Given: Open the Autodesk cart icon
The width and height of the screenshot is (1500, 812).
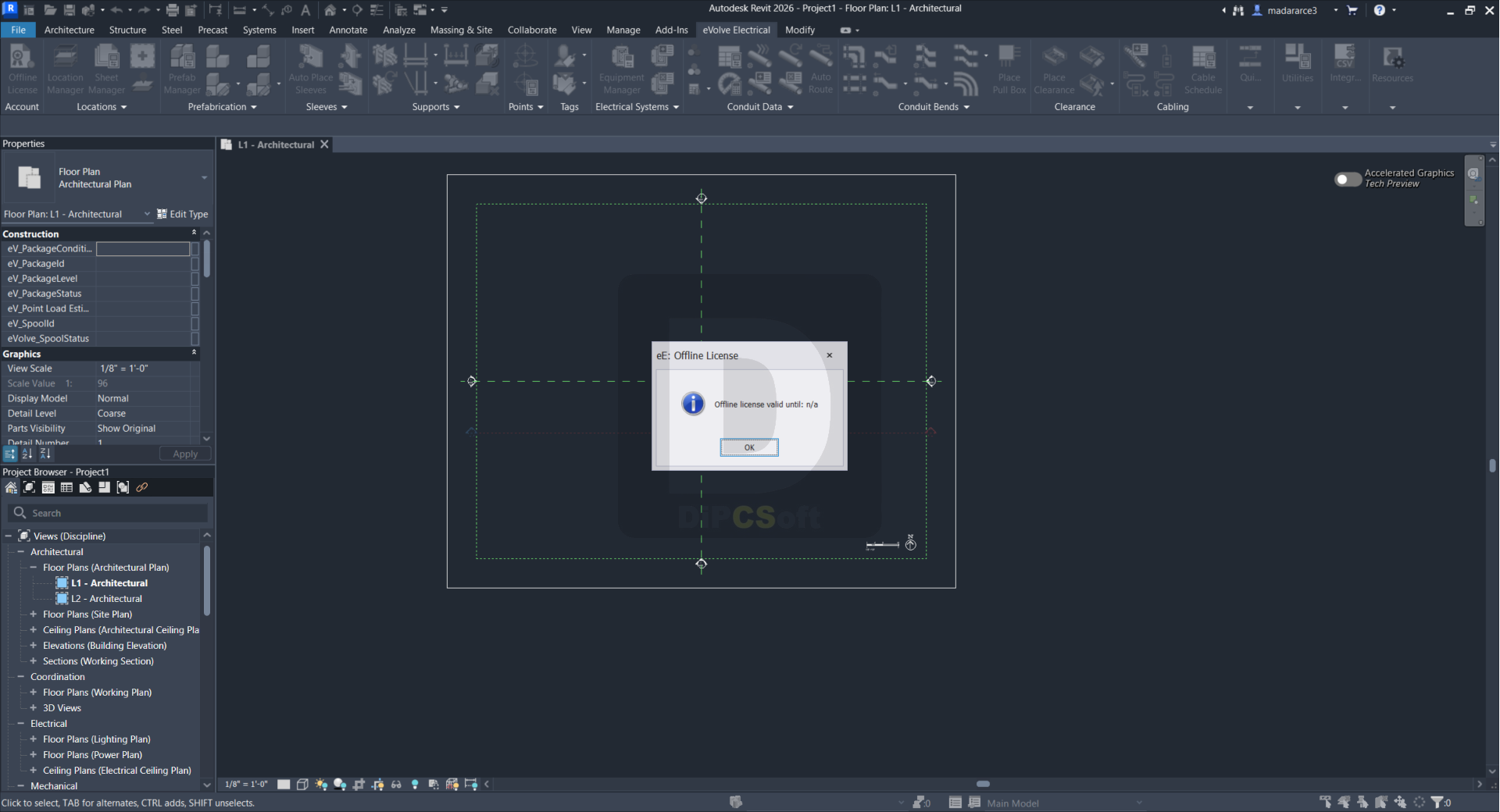Looking at the screenshot, I should coord(1352,10).
